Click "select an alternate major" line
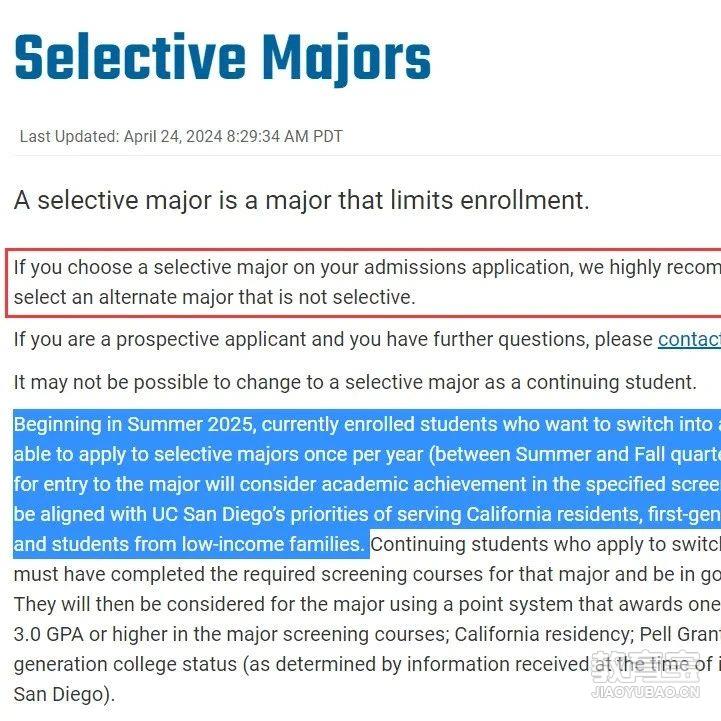721x721 pixels. pos(215,297)
